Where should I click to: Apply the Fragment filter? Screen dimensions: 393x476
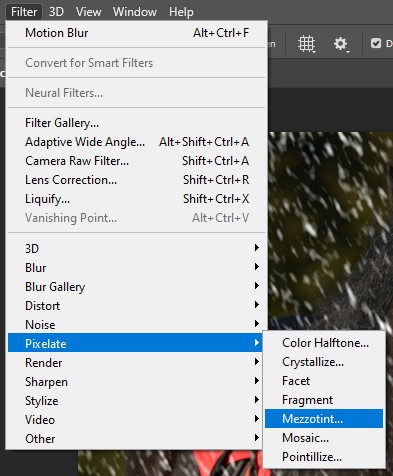click(x=324, y=400)
